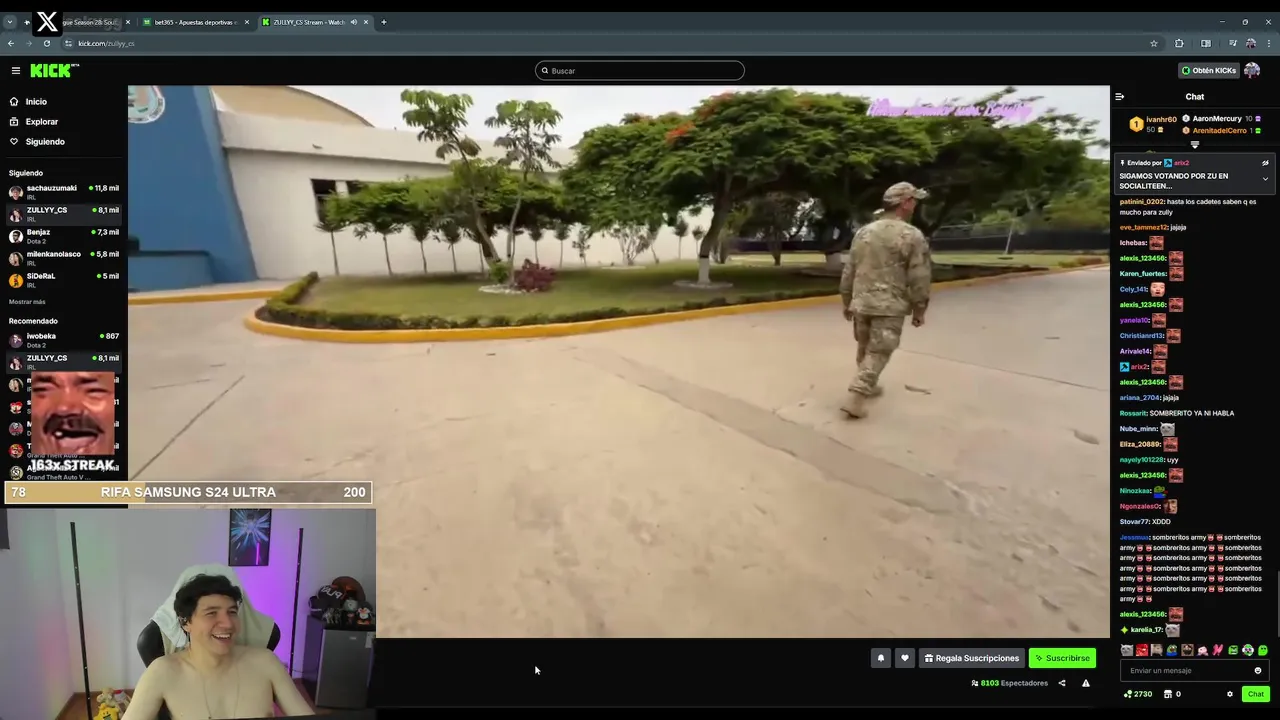Open emoji picker in chat input
The width and height of the screenshot is (1280, 720).
pos(1258,670)
